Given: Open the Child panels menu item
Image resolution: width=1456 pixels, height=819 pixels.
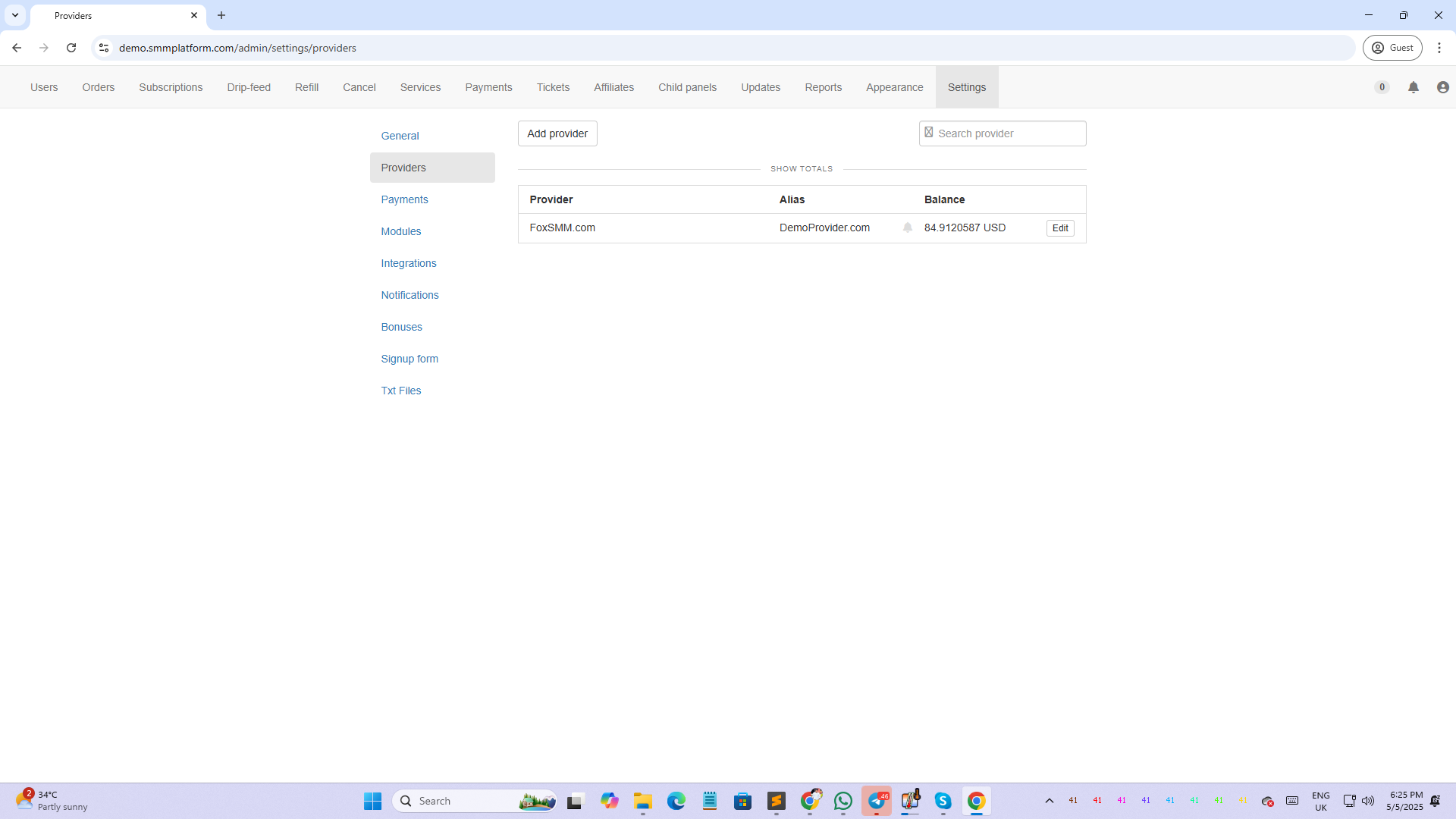Looking at the screenshot, I should pos(687,87).
